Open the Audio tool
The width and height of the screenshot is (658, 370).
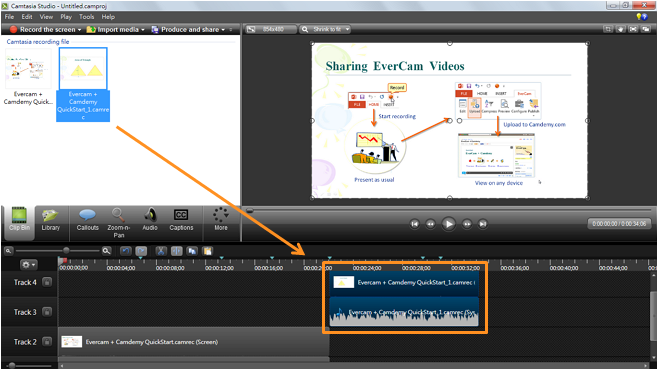150,219
